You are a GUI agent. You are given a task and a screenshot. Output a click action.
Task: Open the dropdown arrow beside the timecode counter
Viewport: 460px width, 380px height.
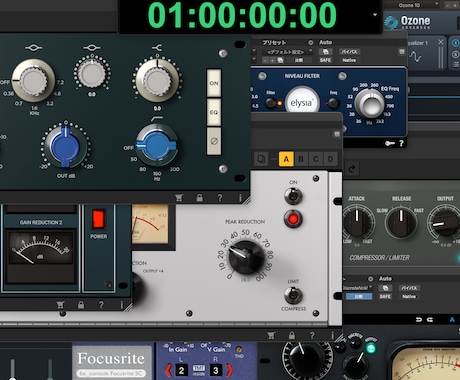tap(375, 15)
